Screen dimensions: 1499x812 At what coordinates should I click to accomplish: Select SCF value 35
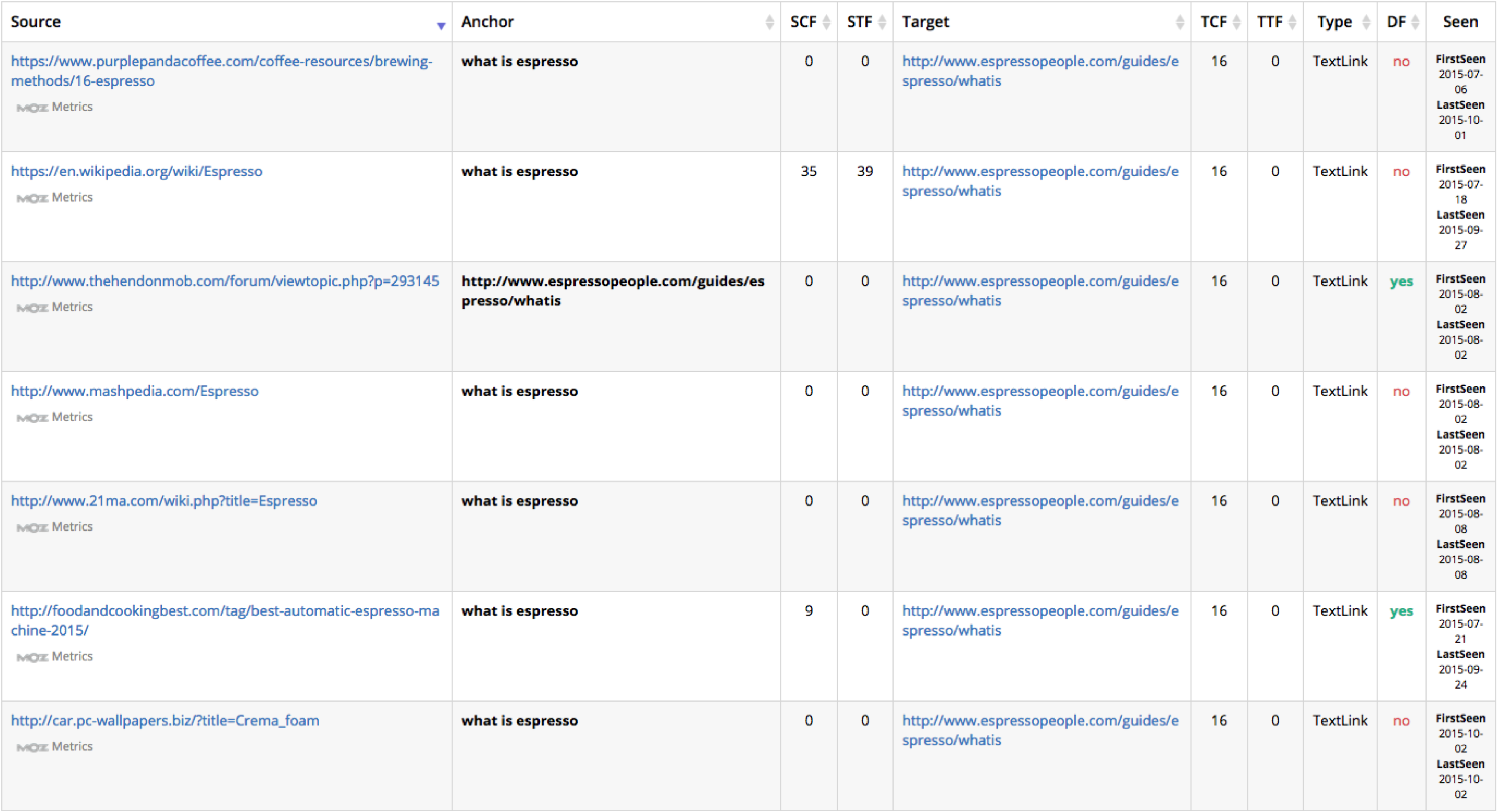click(809, 172)
